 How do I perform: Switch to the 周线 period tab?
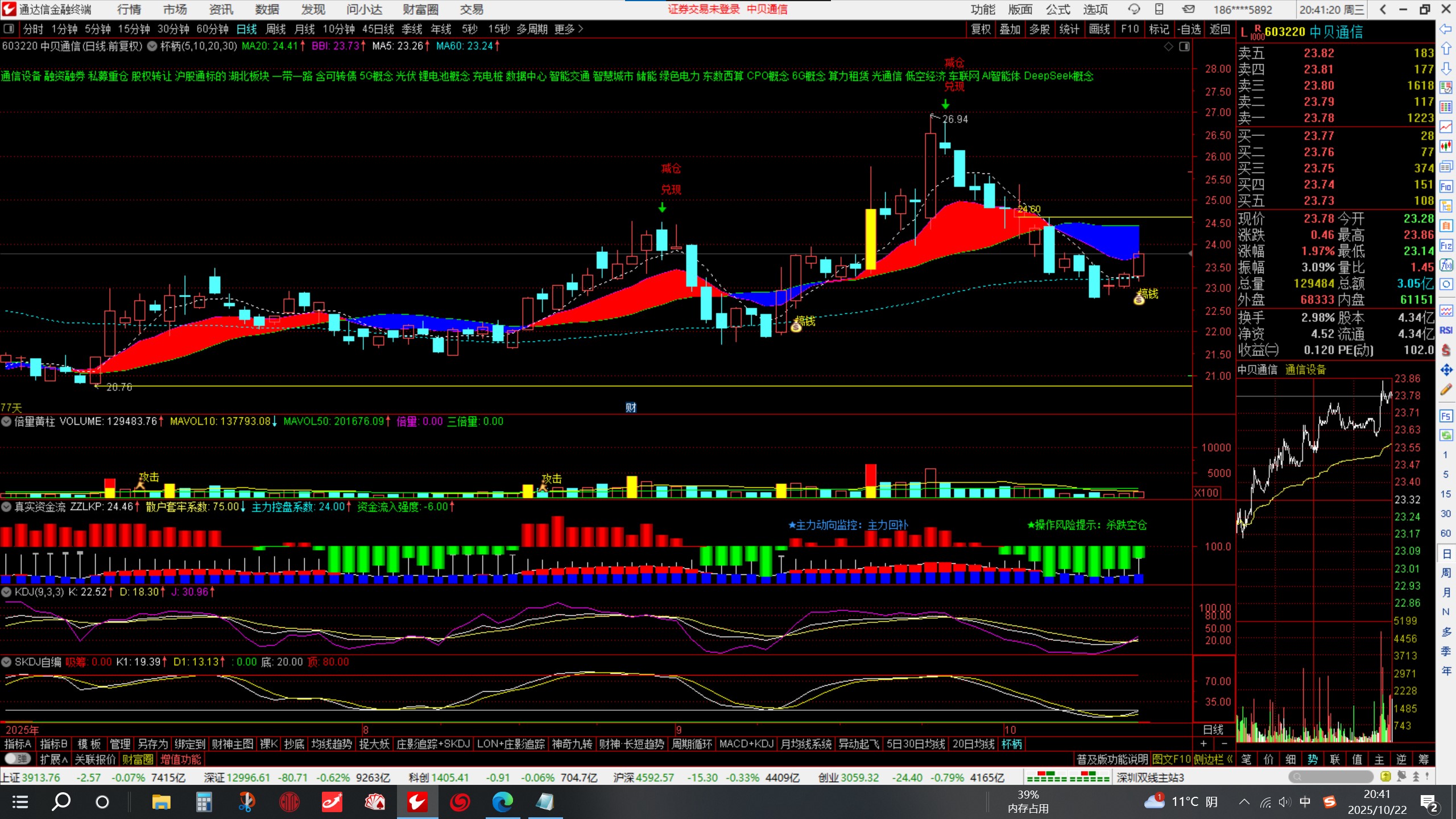click(x=276, y=29)
